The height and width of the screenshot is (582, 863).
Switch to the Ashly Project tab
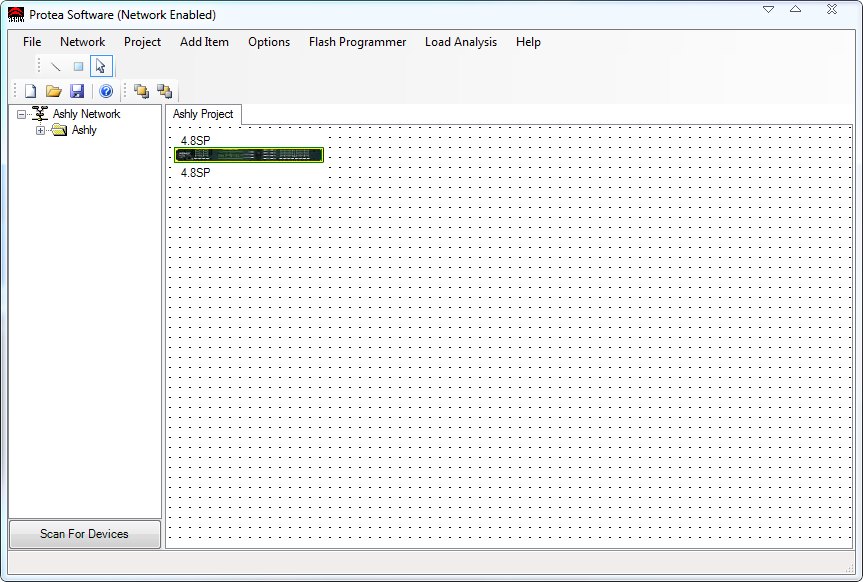203,114
